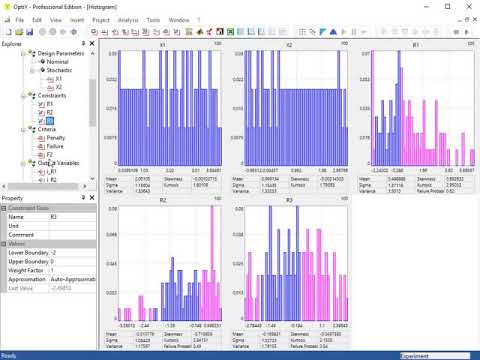480x360 pixels.
Task: Click the New document toolbar icon
Action: tap(9, 32)
